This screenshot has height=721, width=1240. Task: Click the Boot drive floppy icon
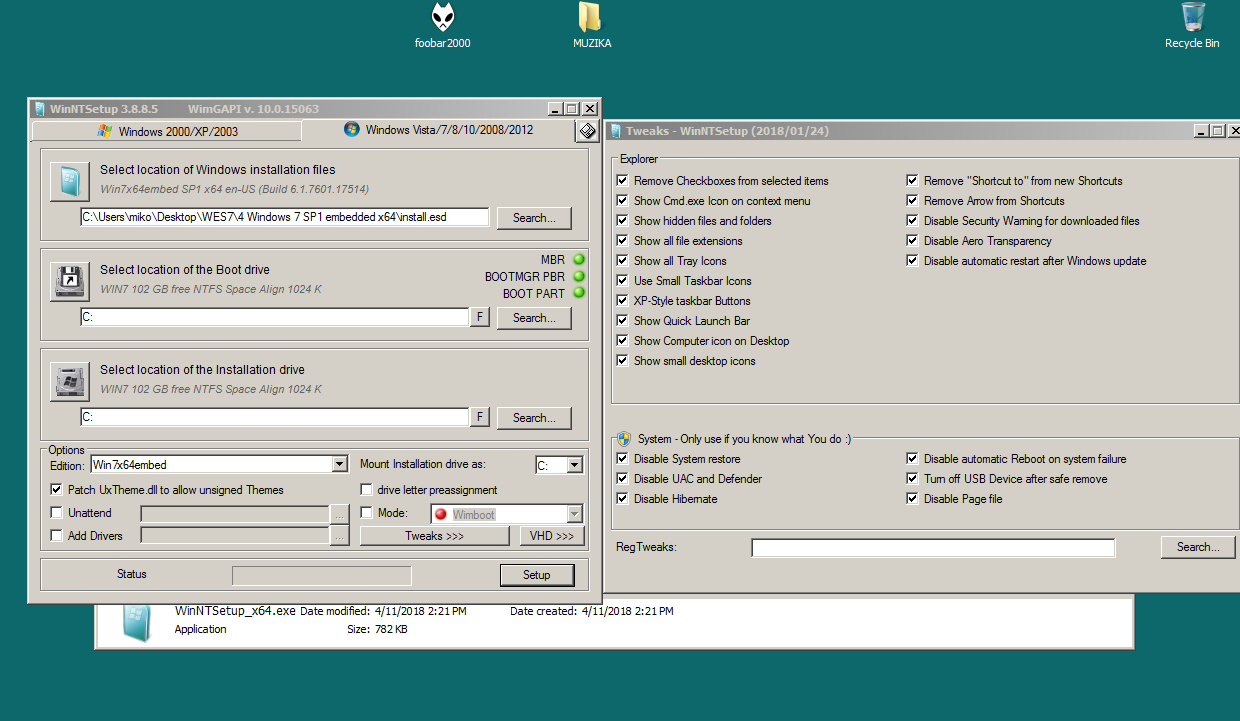[x=70, y=282]
